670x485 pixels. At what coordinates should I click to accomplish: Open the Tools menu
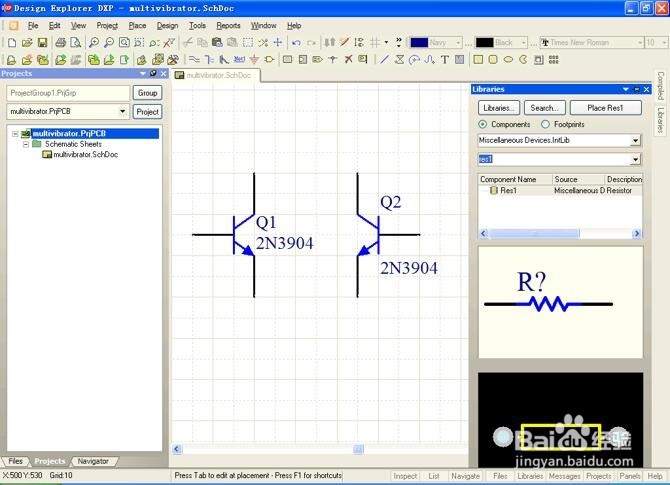pos(197,26)
